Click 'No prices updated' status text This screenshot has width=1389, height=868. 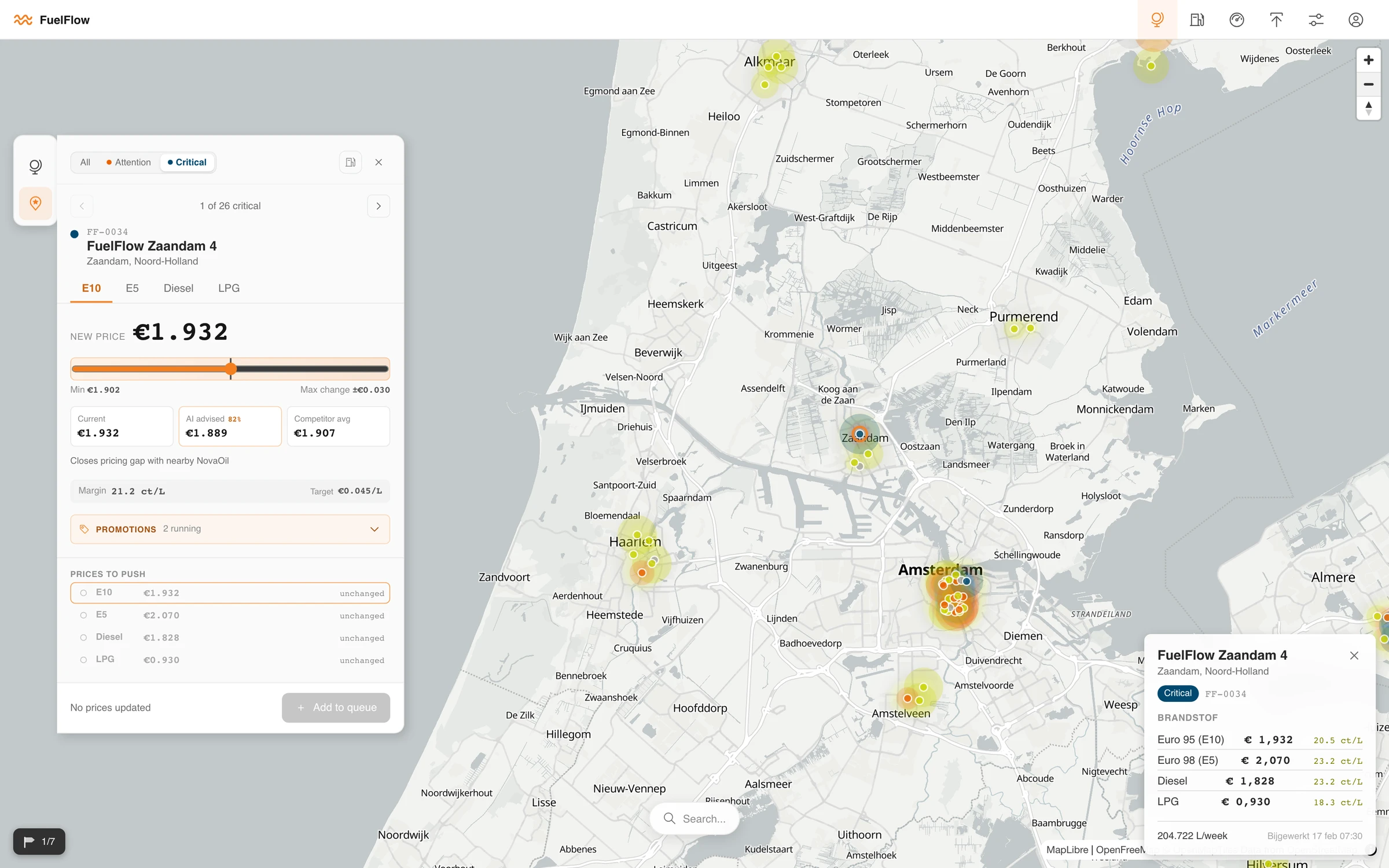110,707
